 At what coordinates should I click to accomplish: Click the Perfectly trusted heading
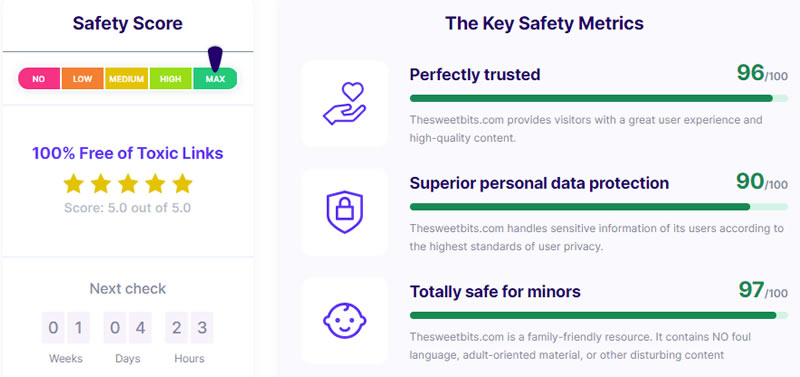point(475,74)
